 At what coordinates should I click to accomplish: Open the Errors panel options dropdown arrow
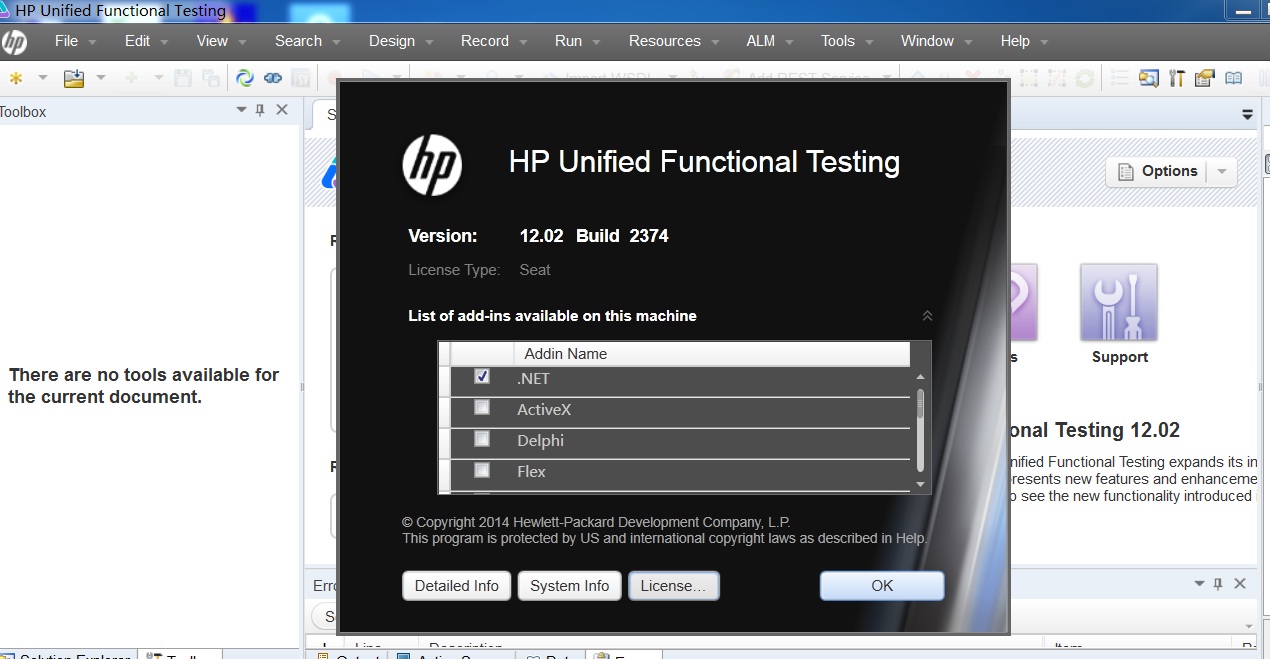point(1200,583)
